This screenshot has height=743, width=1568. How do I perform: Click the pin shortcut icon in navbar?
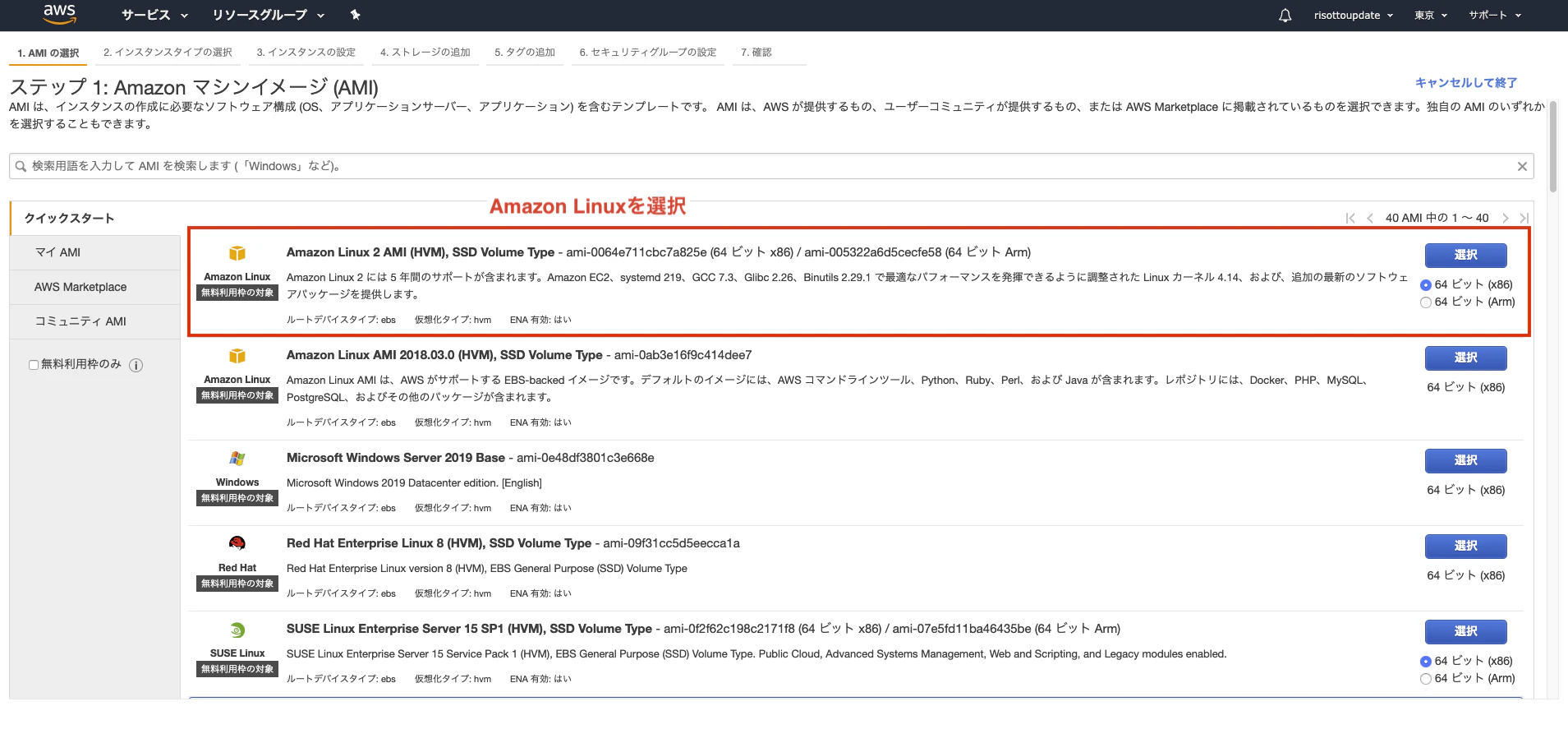(x=355, y=15)
